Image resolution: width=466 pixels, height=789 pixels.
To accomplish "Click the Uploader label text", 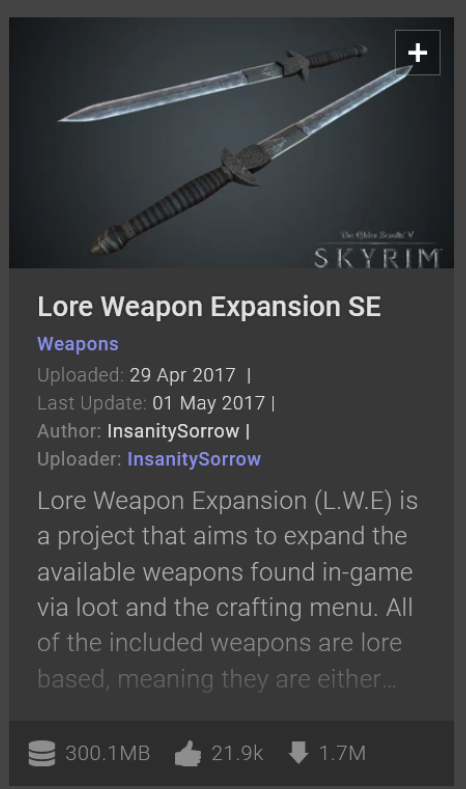I will click(x=79, y=459).
